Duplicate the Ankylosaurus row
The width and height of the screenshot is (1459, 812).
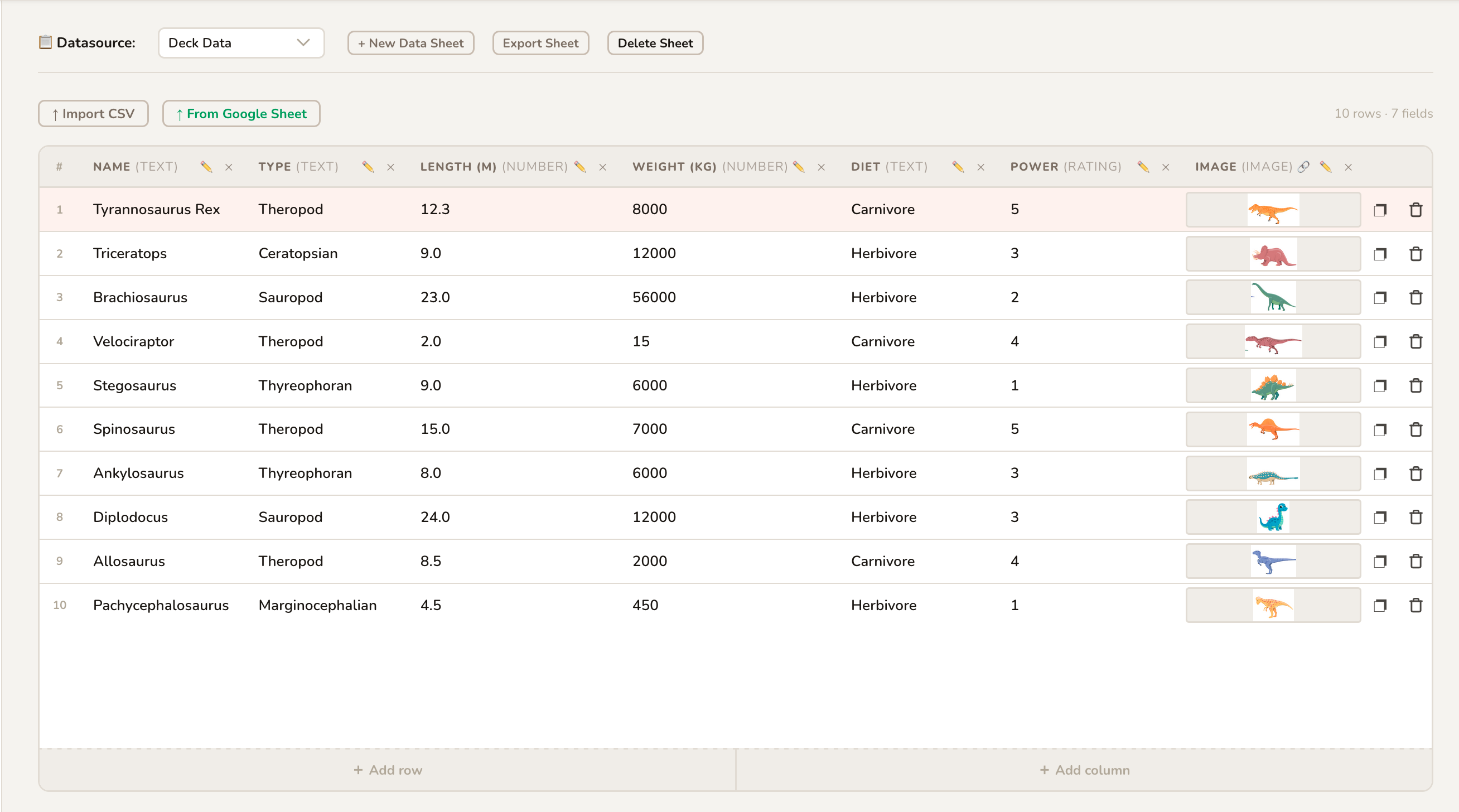[x=1380, y=473]
